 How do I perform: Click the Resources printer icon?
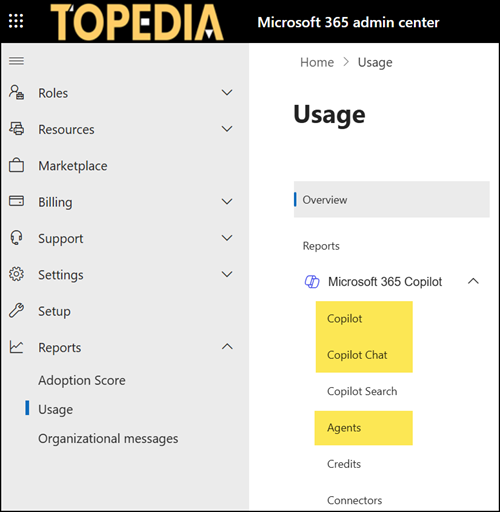(x=16, y=129)
